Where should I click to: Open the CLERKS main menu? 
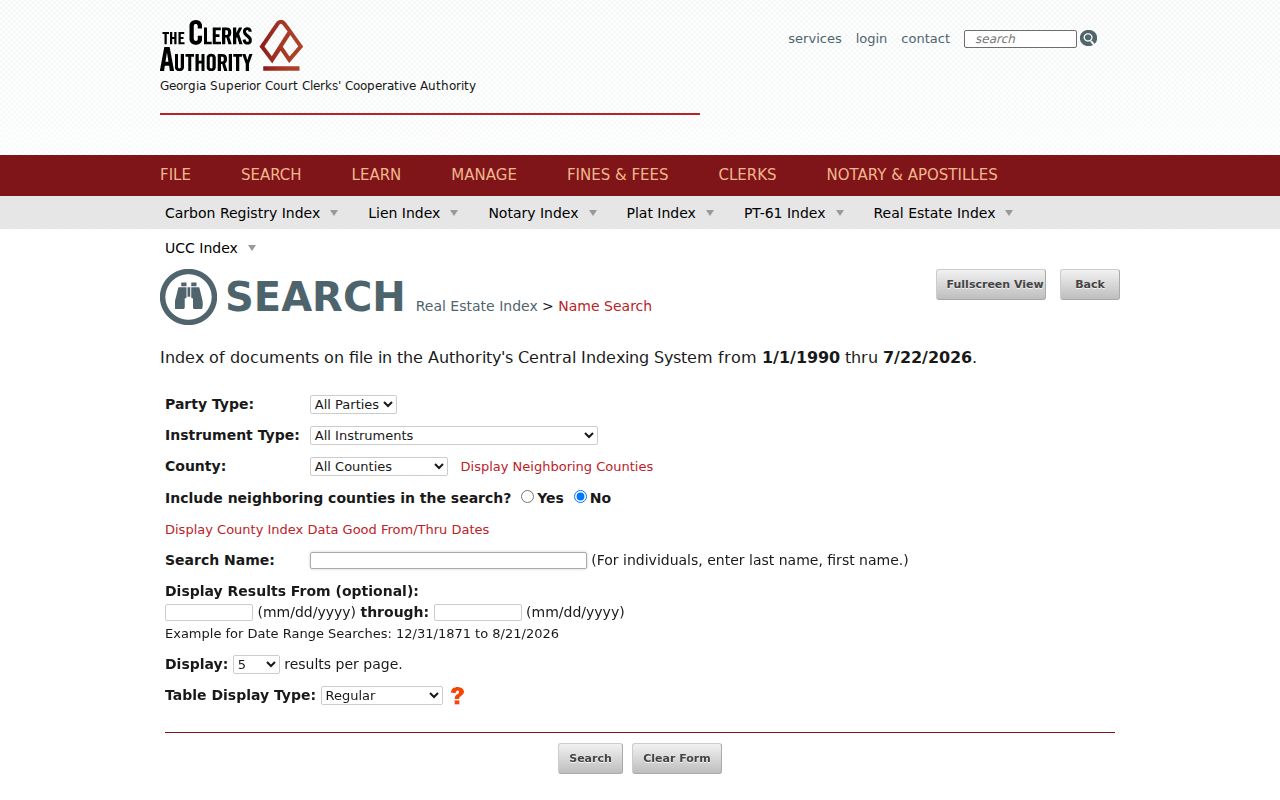pyautogui.click(x=747, y=174)
